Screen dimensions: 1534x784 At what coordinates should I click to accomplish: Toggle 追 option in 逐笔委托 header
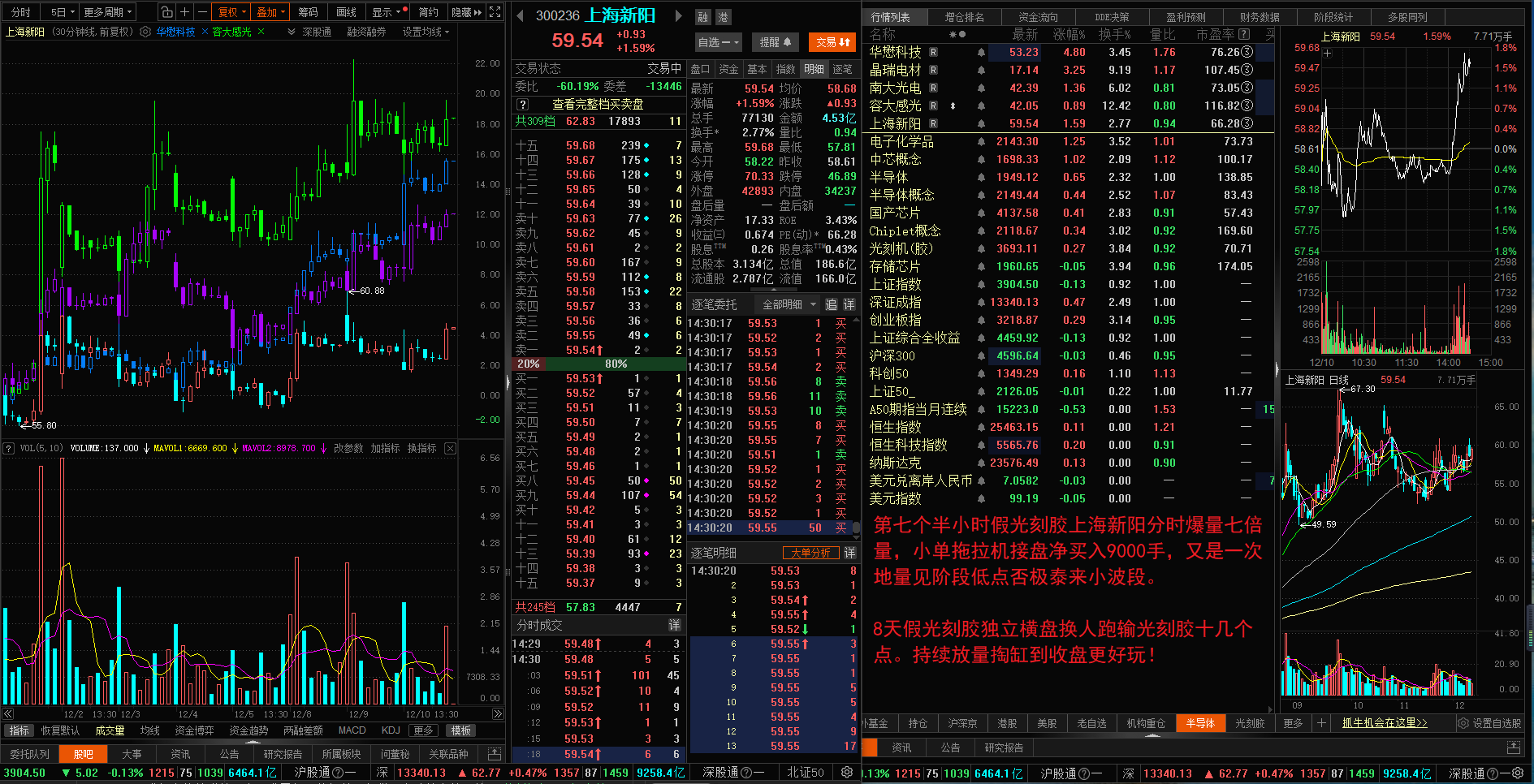(x=832, y=304)
